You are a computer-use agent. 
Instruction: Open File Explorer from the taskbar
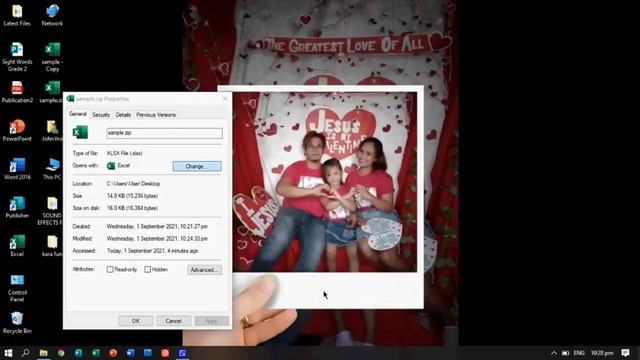tap(43, 353)
